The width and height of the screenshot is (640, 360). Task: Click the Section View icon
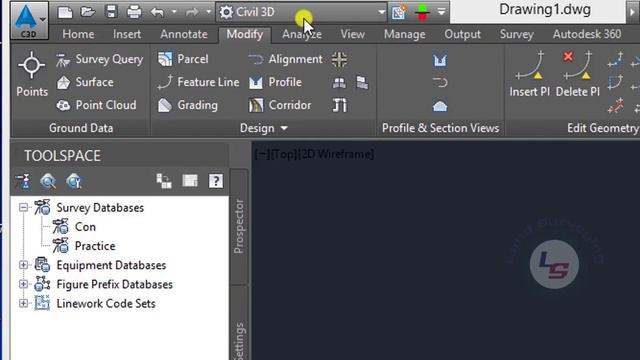pos(440,106)
